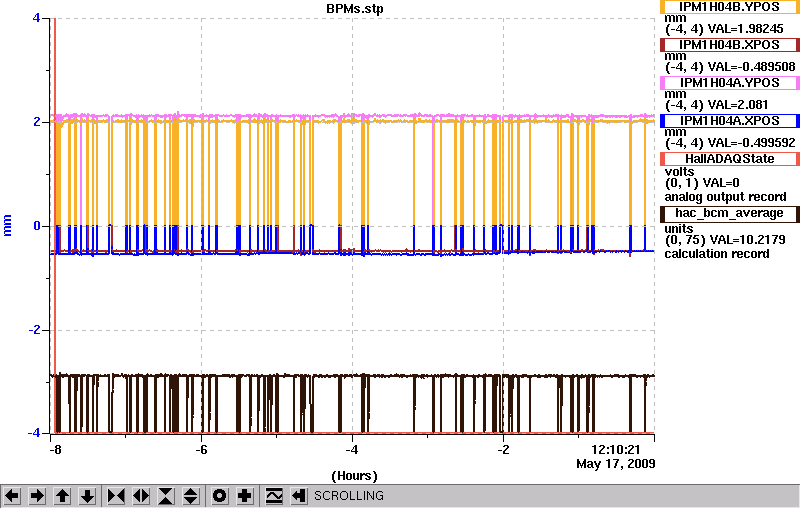Click the 12:10:21 timestamp label

pos(616,450)
